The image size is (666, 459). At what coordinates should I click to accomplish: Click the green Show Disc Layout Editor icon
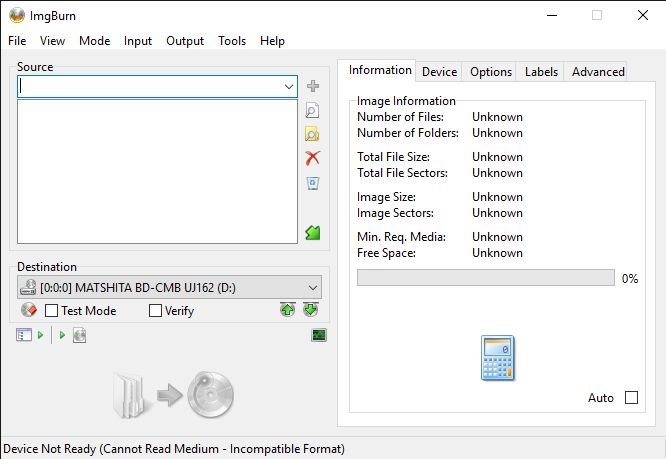313,232
